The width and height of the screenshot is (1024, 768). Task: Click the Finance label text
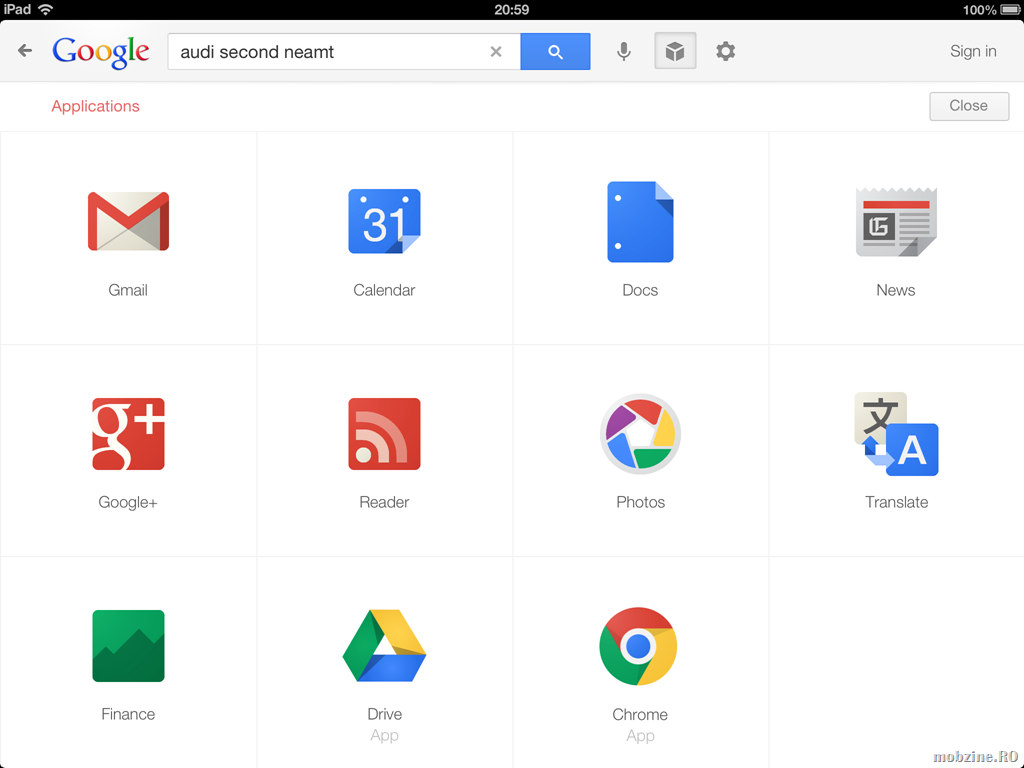[x=128, y=714]
